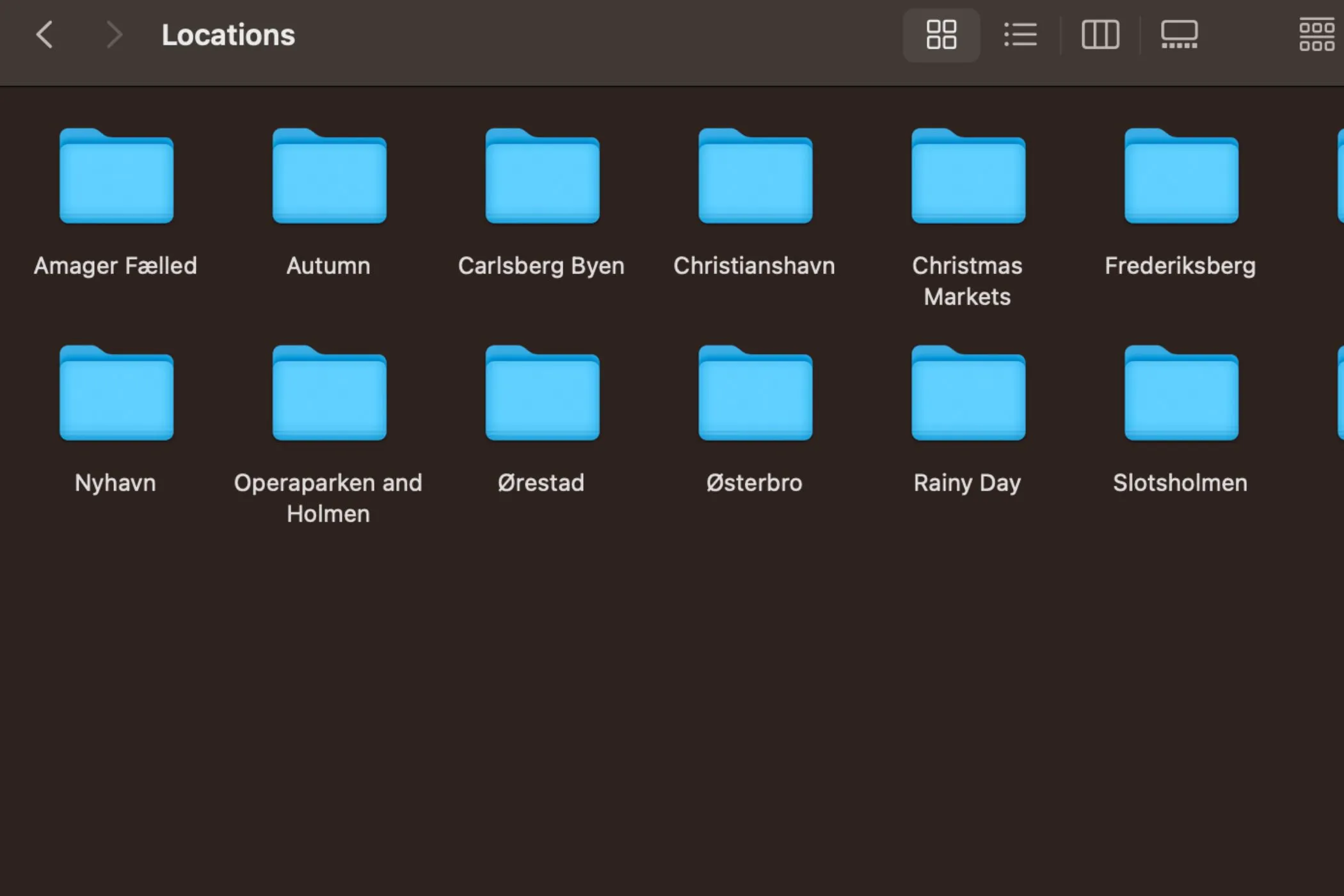1344x896 pixels.
Task: Navigate back using the back arrow
Action: click(45, 35)
